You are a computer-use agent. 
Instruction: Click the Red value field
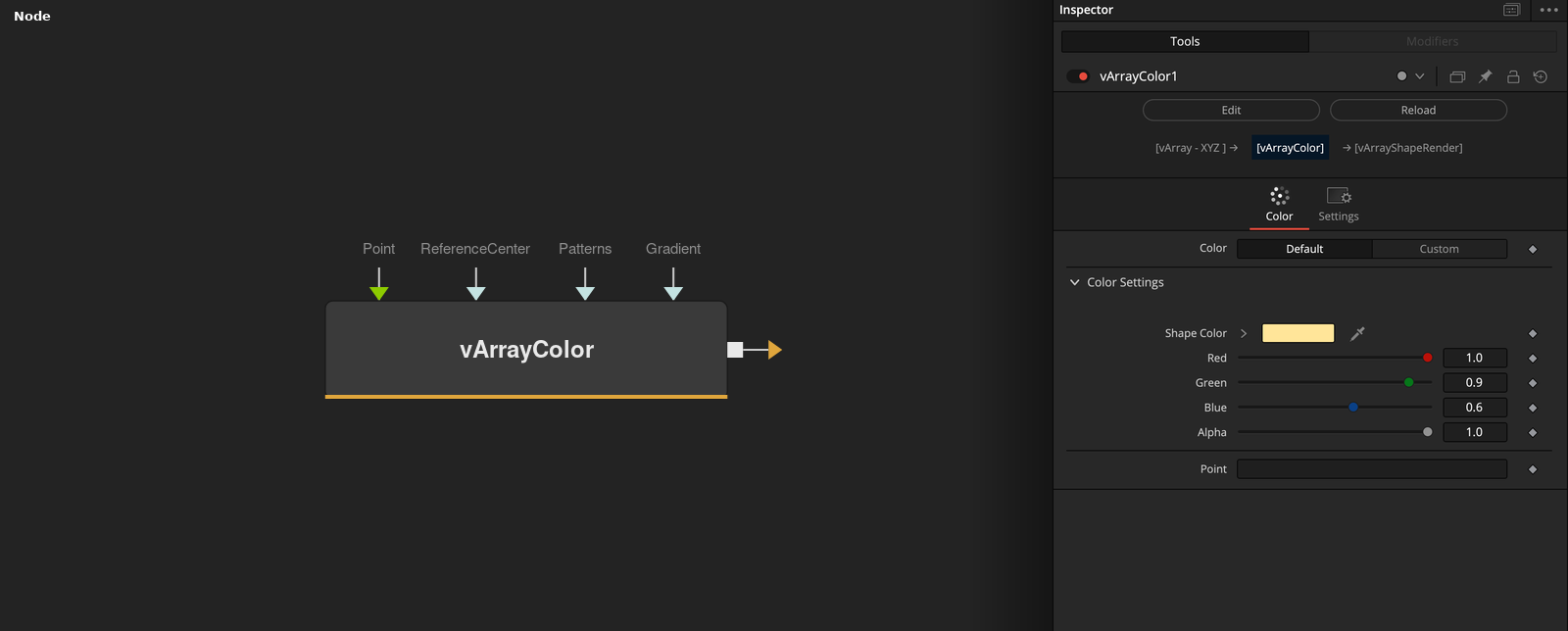(x=1475, y=358)
